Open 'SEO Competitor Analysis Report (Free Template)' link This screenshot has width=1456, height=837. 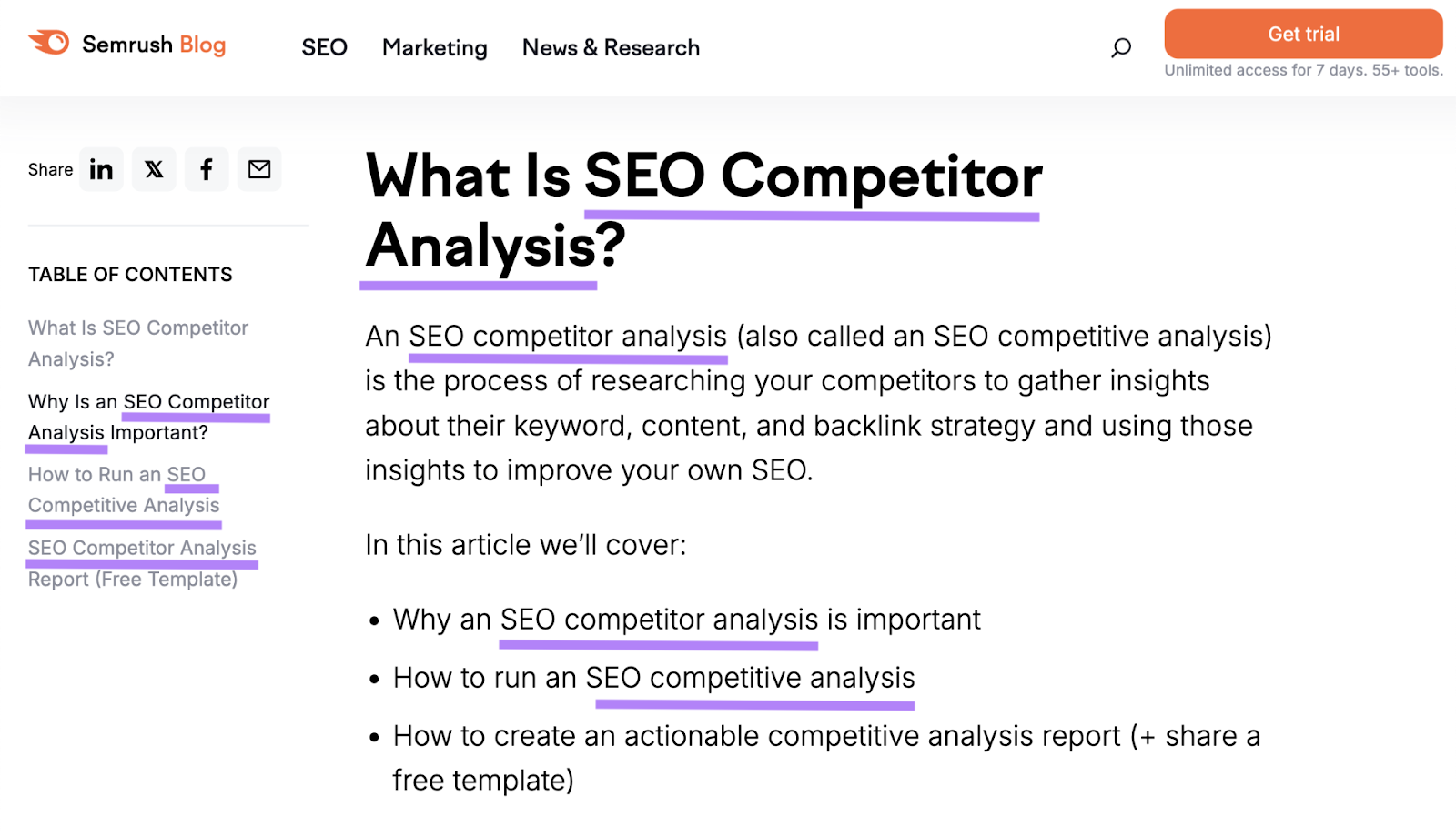pyautogui.click(x=142, y=563)
